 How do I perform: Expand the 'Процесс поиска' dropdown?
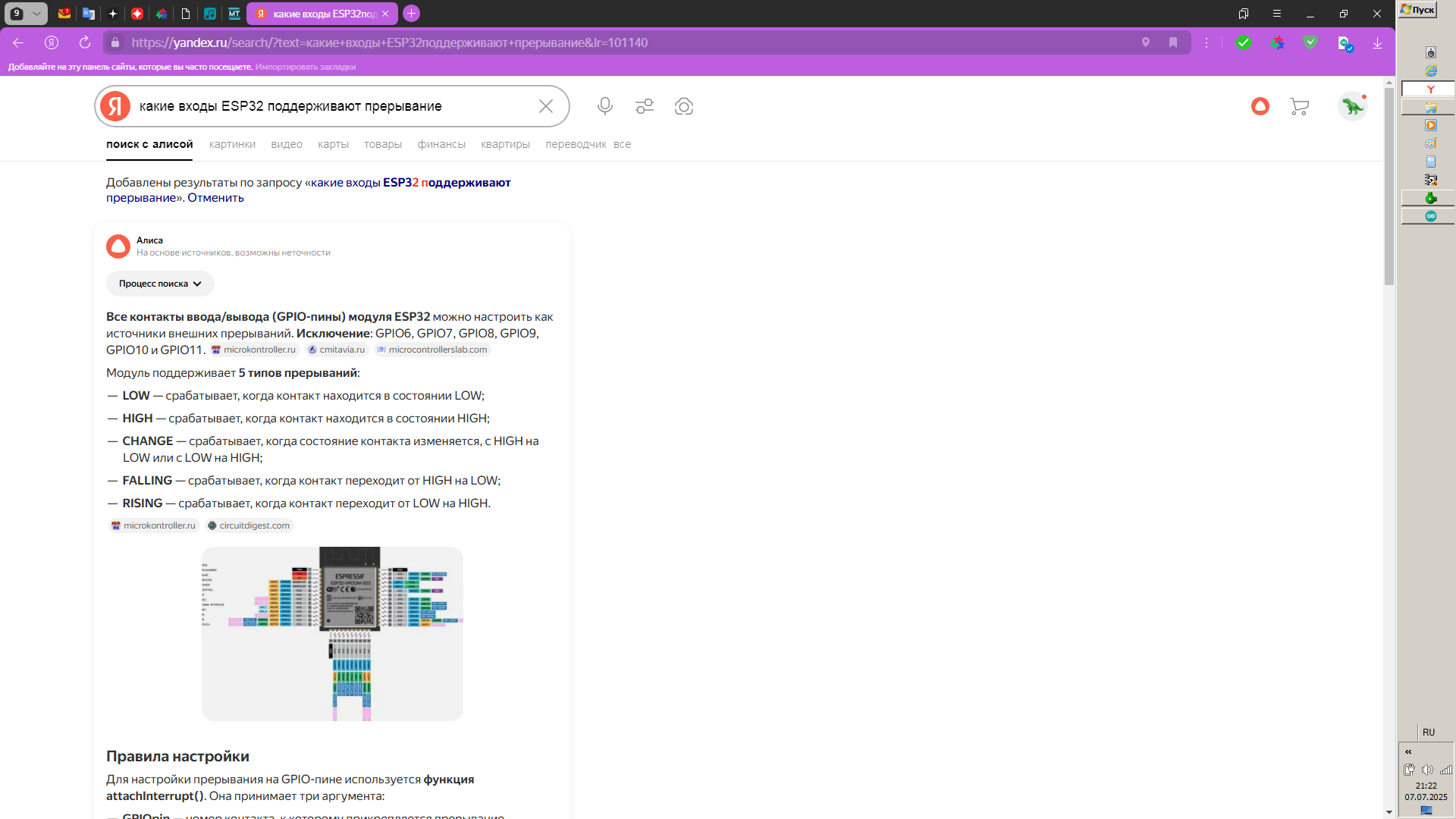coord(160,284)
